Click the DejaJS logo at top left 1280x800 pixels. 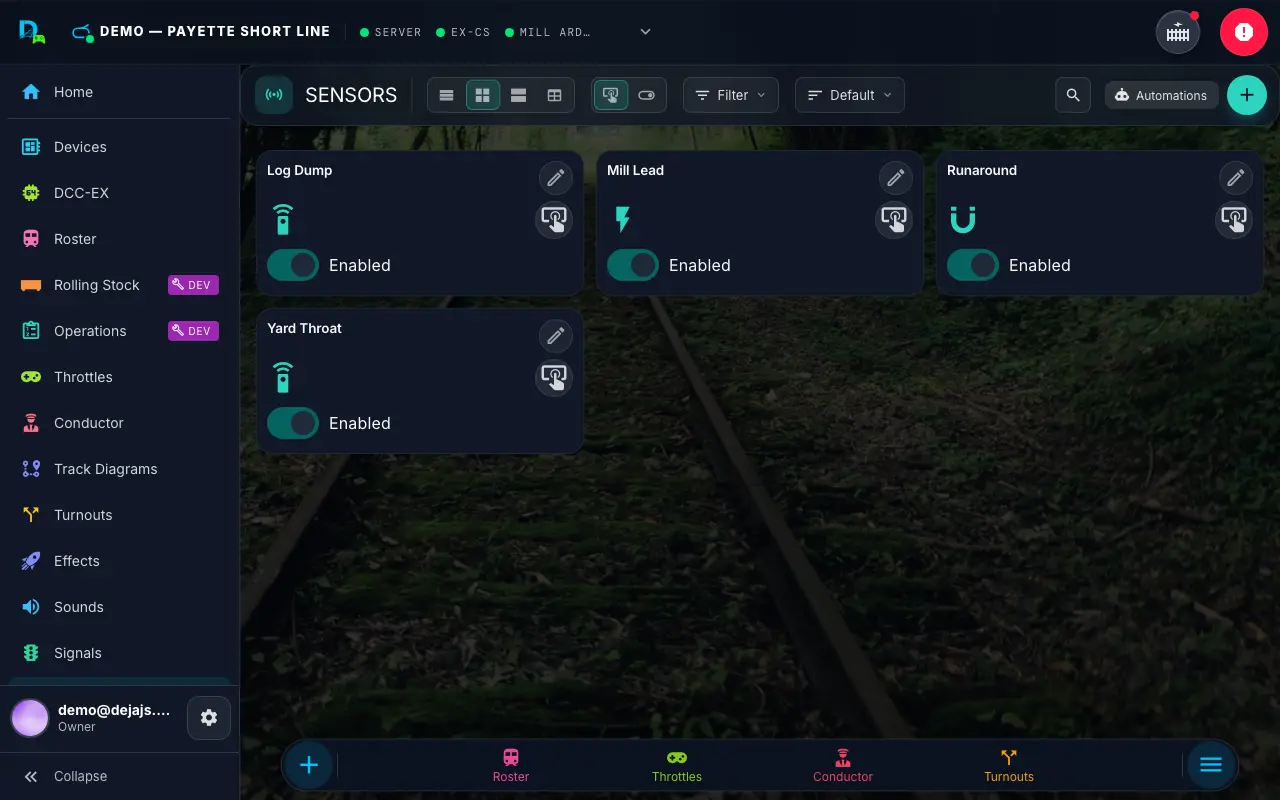(x=32, y=32)
